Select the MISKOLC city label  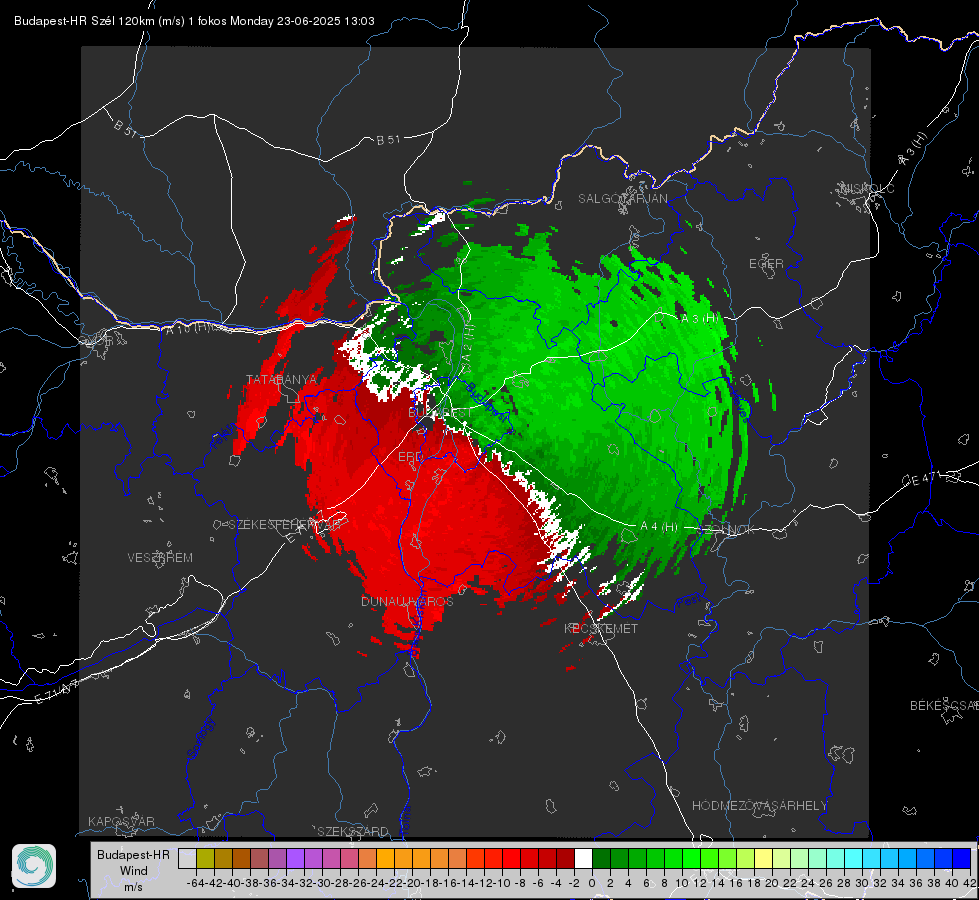[x=867, y=189]
